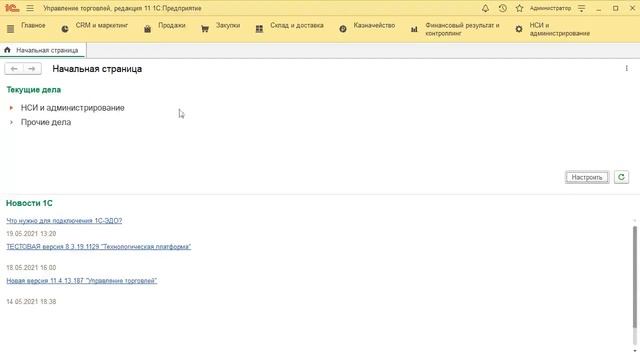Image resolution: width=640 pixels, height=360 pixels.
Task: Expand the Прочие дела group
Action: click(11, 122)
